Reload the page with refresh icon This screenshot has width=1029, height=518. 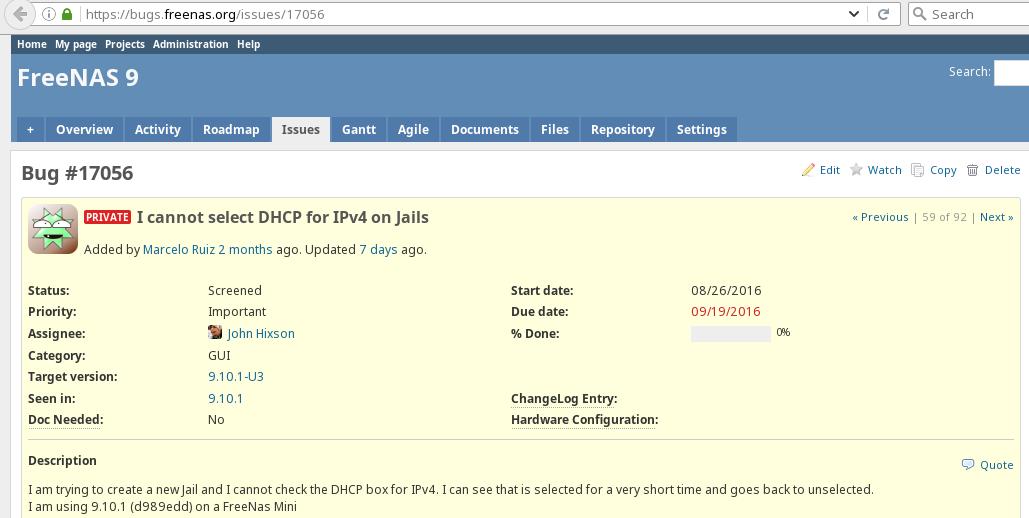[x=884, y=14]
